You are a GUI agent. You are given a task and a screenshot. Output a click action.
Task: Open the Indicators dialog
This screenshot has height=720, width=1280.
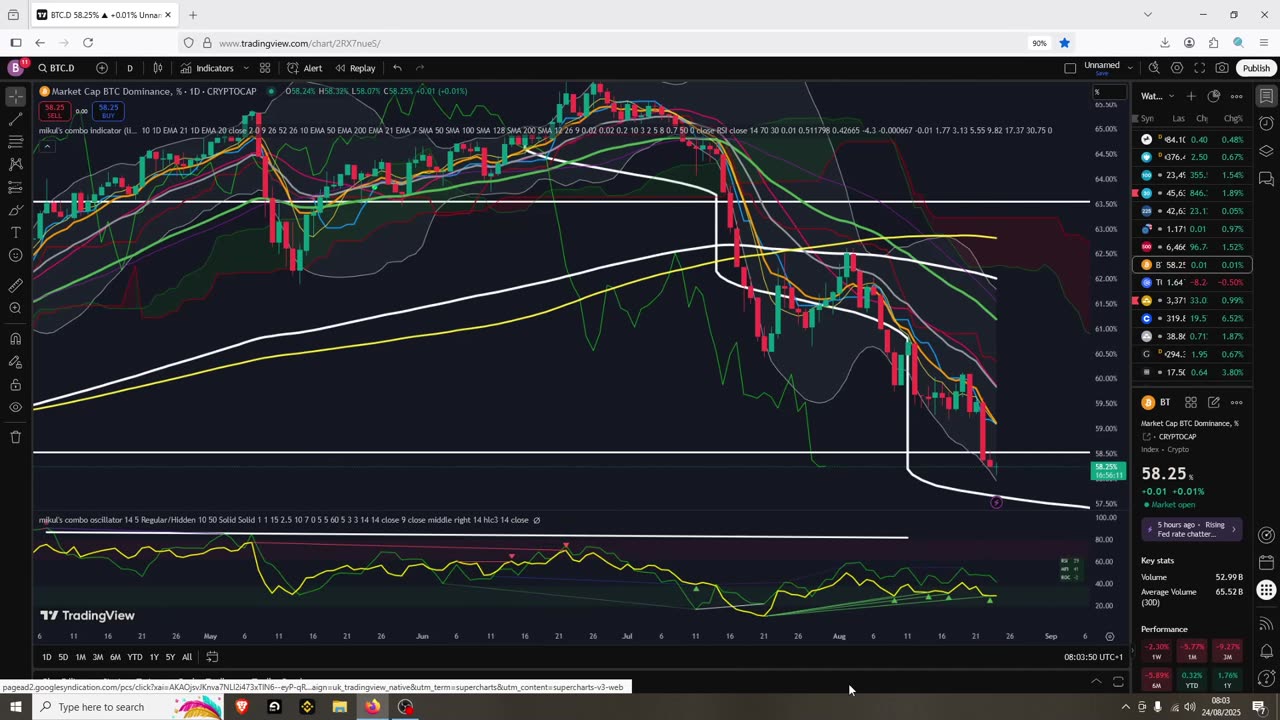click(207, 68)
